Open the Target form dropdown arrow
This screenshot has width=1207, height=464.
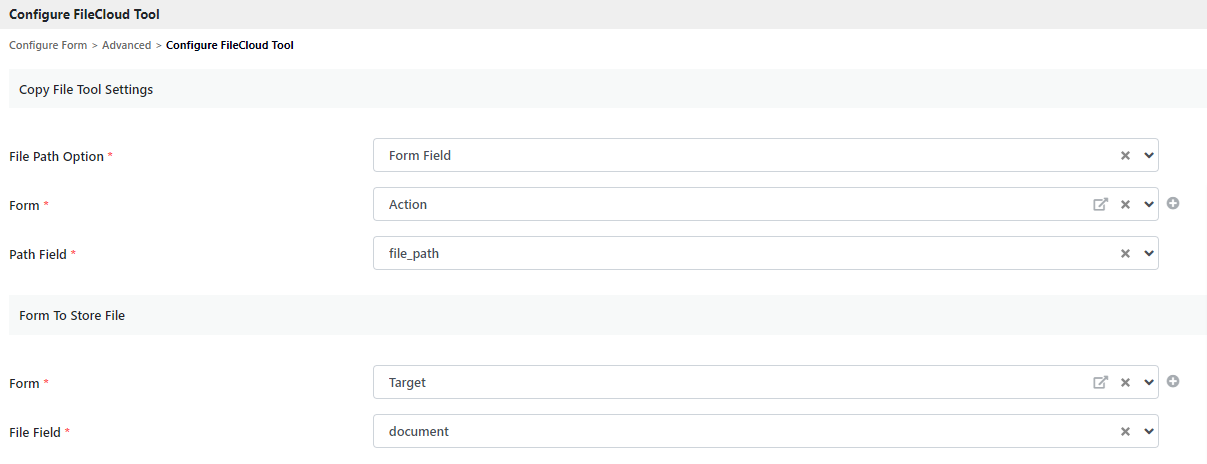click(1148, 382)
